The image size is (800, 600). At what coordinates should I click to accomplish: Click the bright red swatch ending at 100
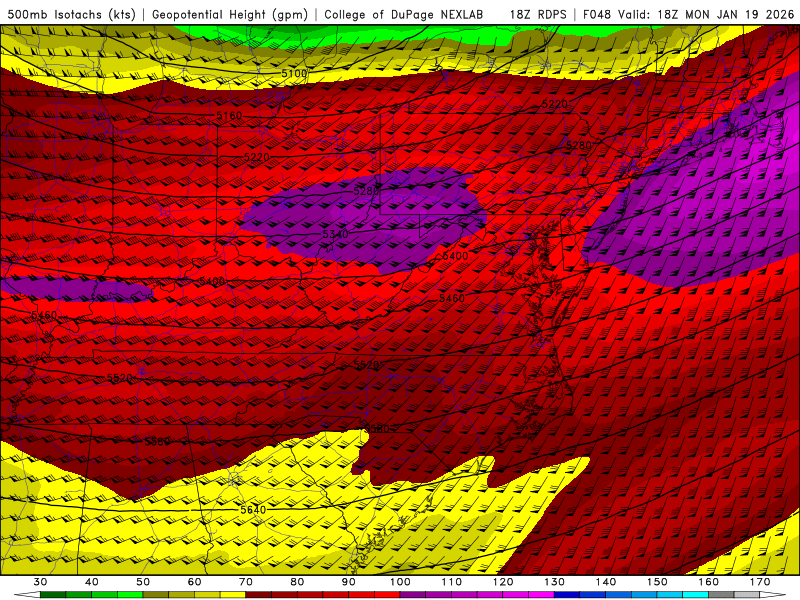coord(387,595)
